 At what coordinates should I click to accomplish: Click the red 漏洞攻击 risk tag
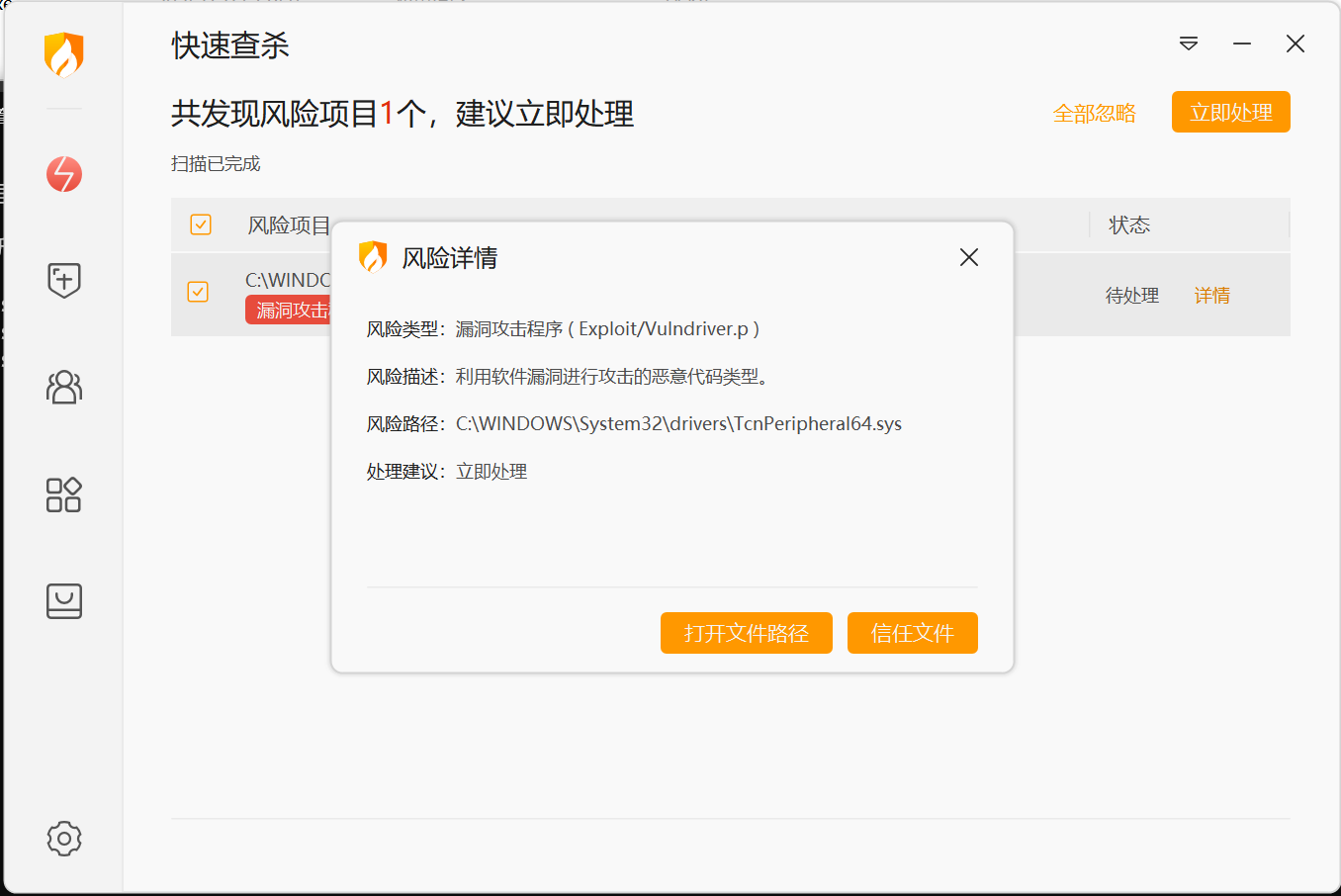290,310
